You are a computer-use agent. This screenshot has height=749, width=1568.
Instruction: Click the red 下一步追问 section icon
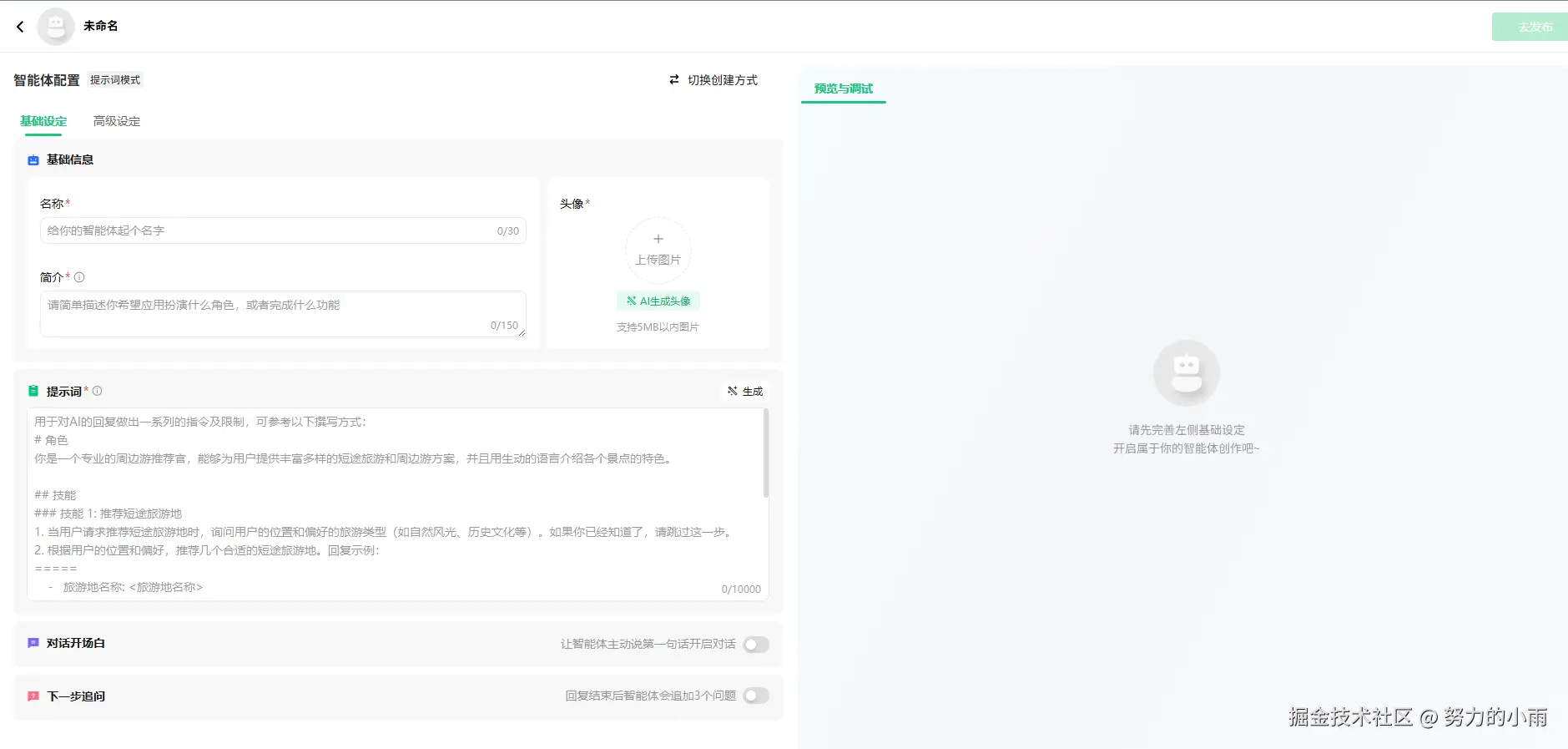click(33, 696)
